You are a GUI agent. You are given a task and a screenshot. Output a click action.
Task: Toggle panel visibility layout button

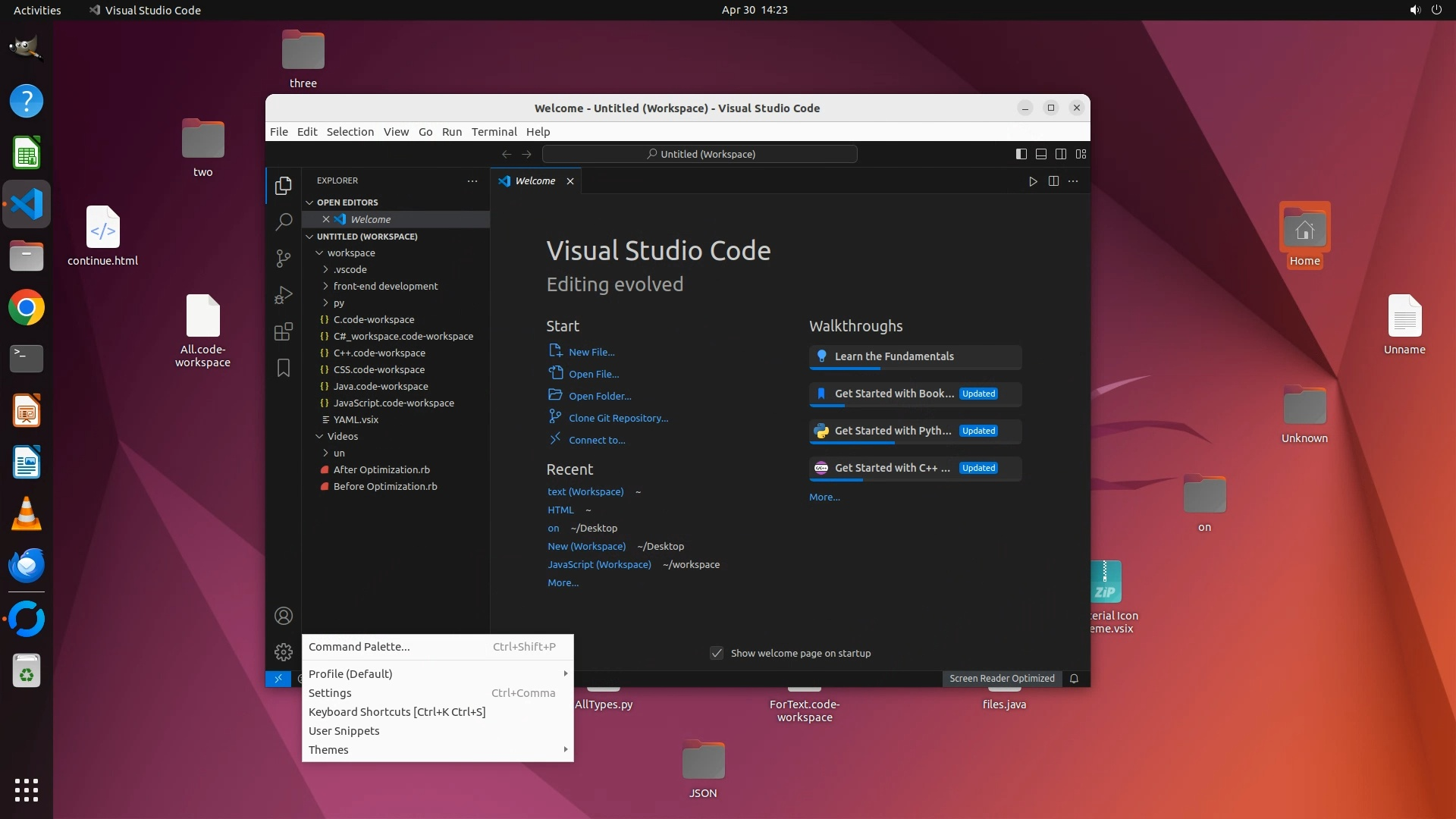[1041, 154]
